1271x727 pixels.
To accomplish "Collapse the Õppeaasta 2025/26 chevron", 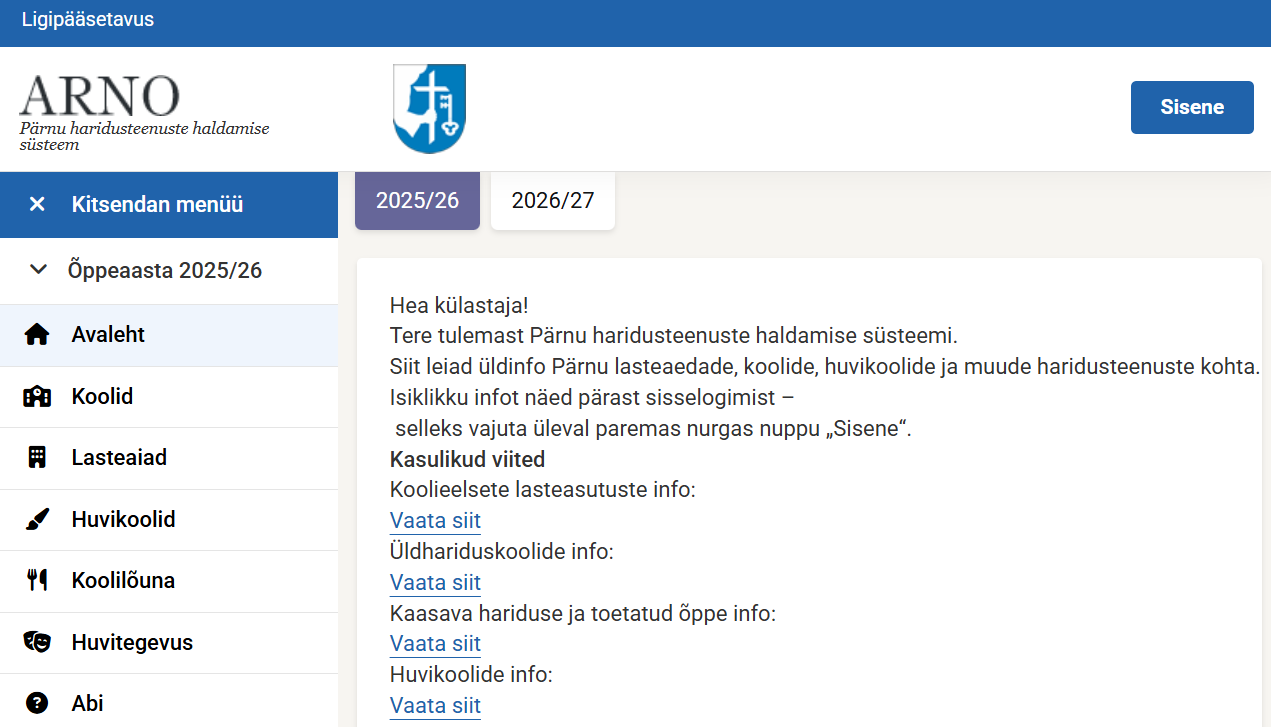I will [38, 270].
